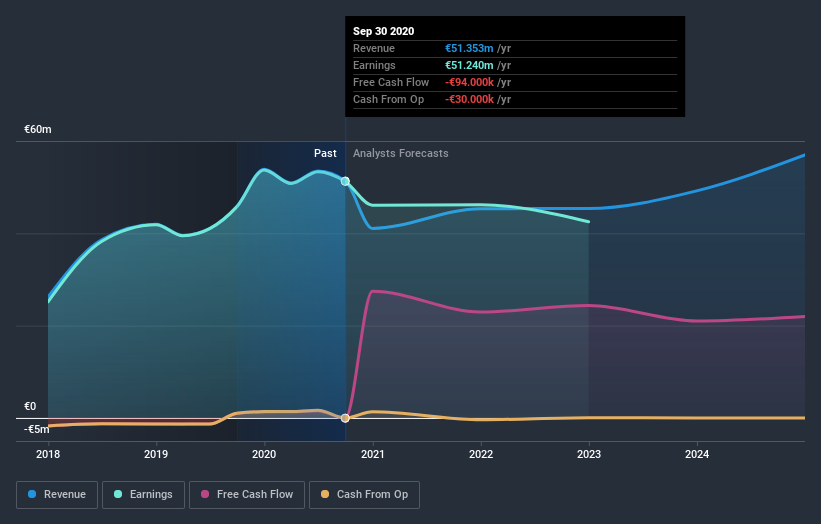Click the -€30.000k cash from op value
The image size is (821, 524).
[x=469, y=99]
